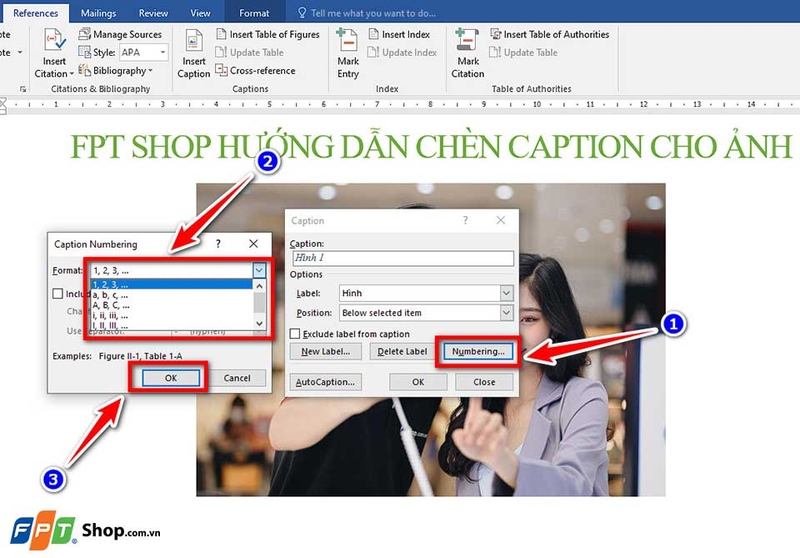800x558 pixels.
Task: Close the Caption dialog with the X
Action: click(x=501, y=220)
